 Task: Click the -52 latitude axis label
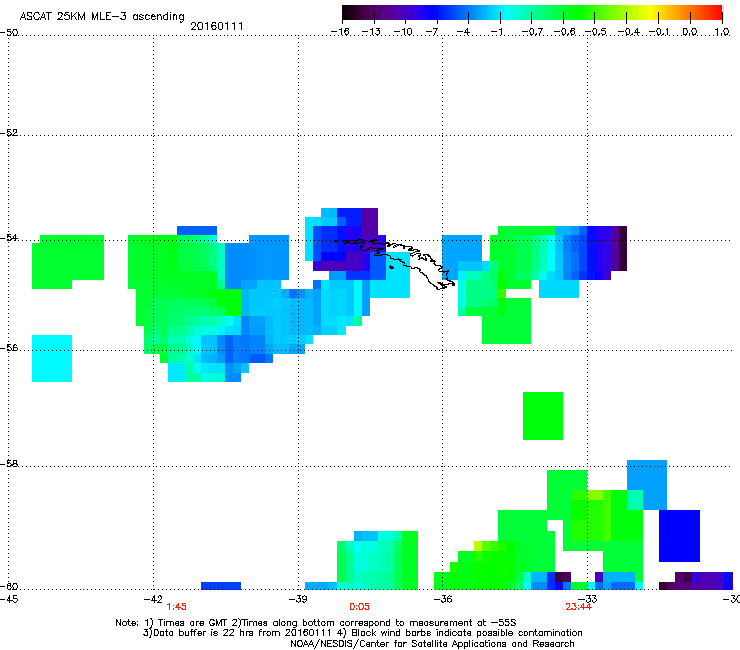tap(9, 133)
